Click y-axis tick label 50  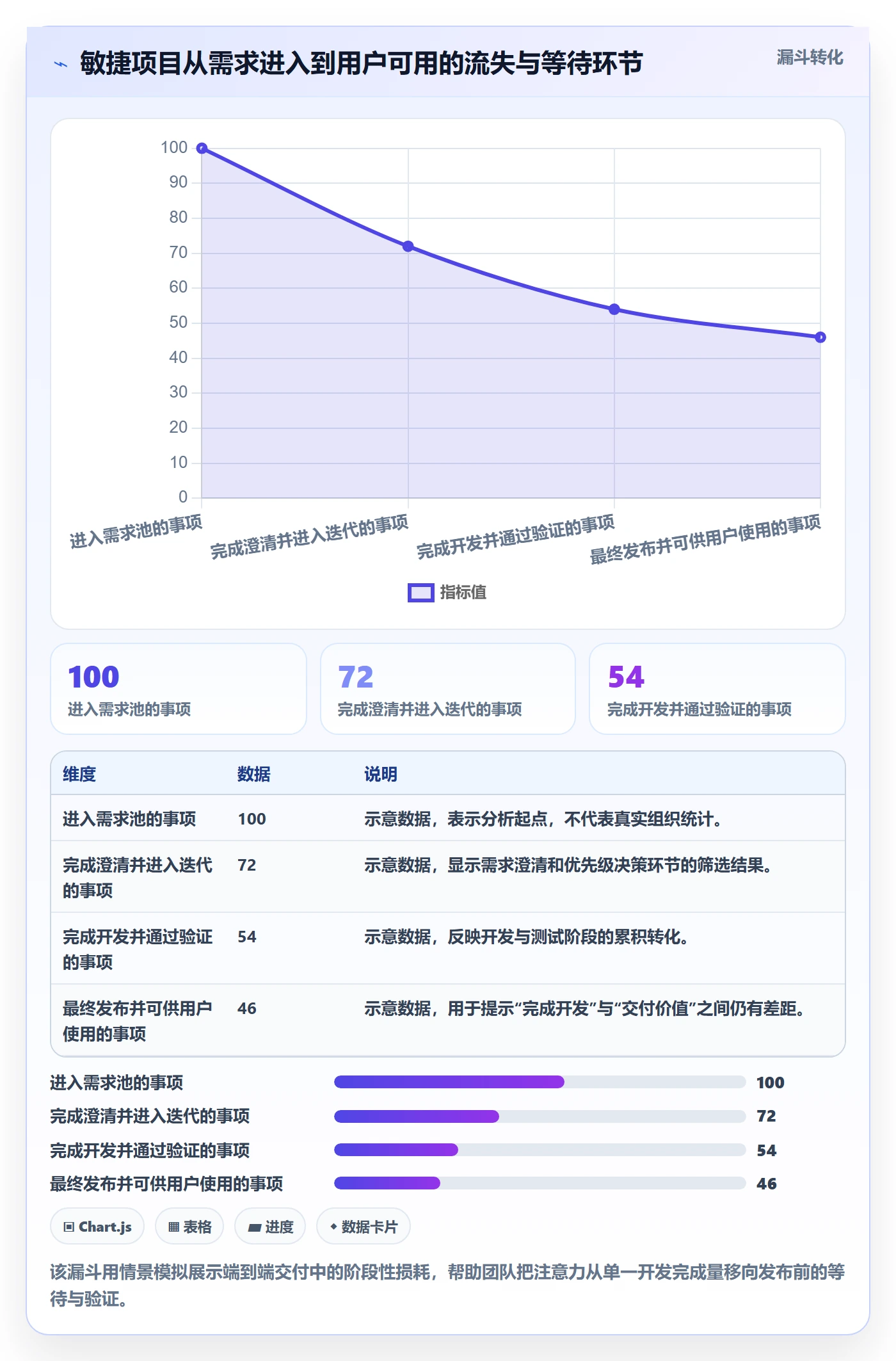tap(178, 323)
